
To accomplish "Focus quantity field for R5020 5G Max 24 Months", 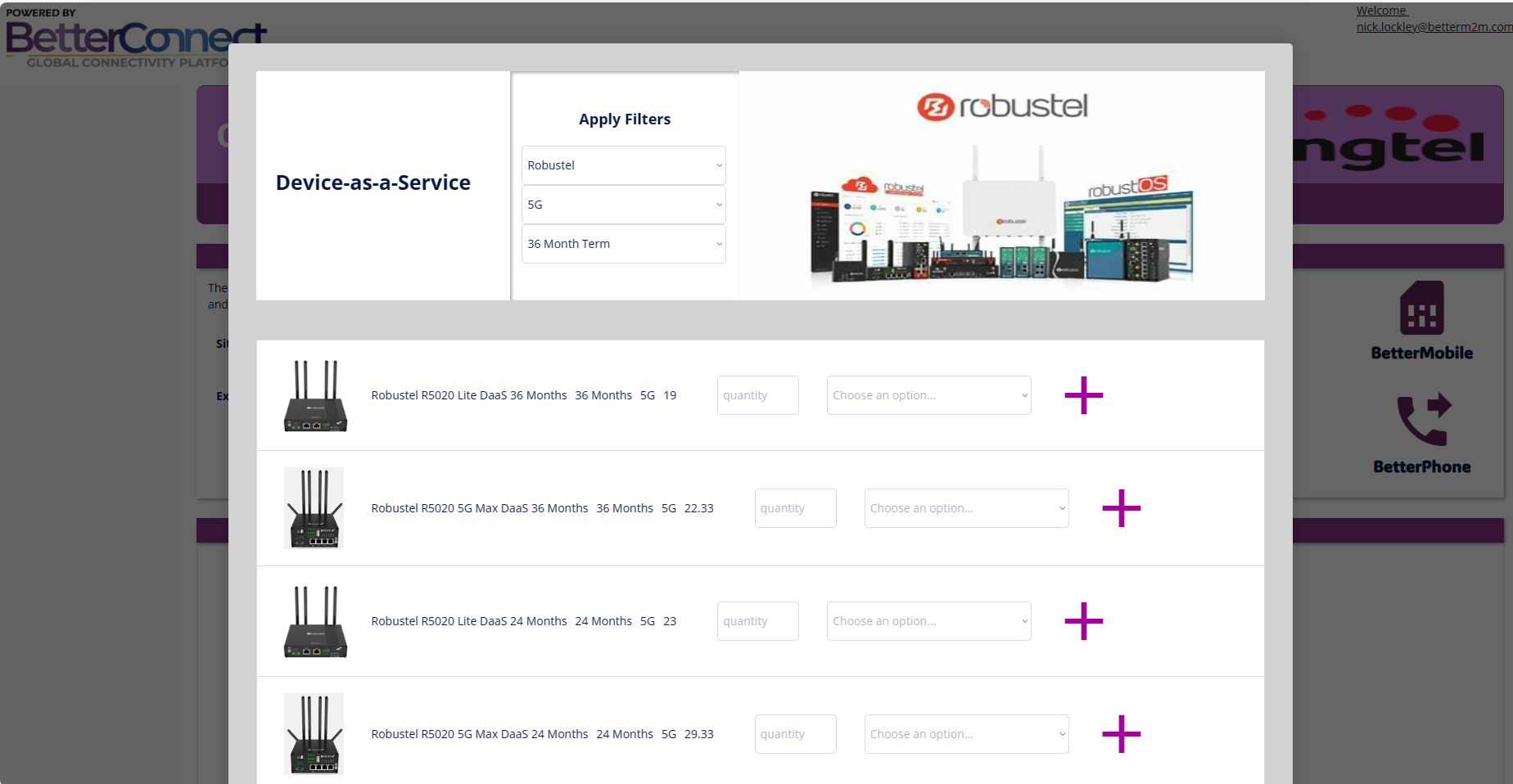I will point(795,734).
